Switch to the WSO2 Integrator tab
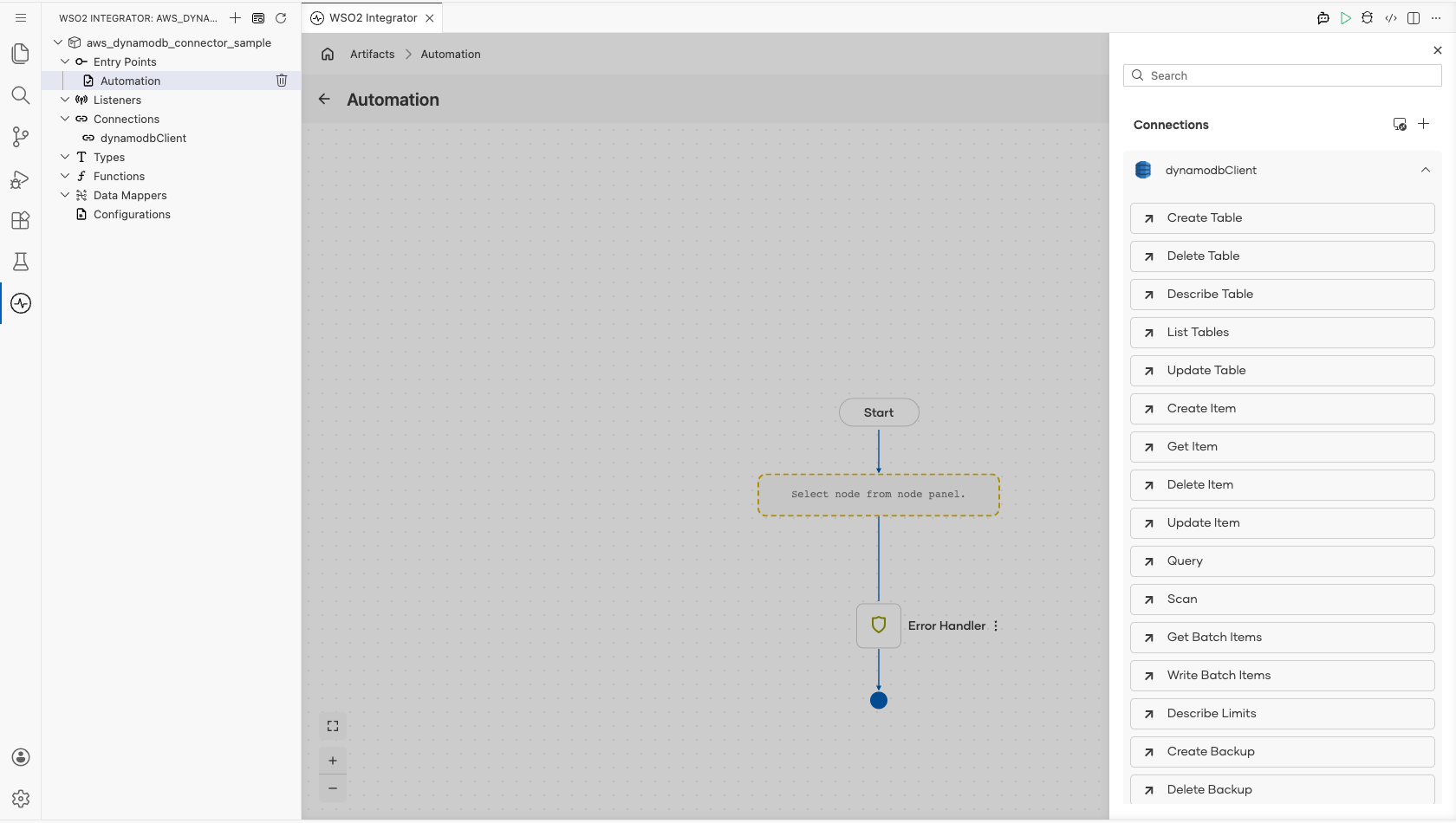 [x=372, y=18]
